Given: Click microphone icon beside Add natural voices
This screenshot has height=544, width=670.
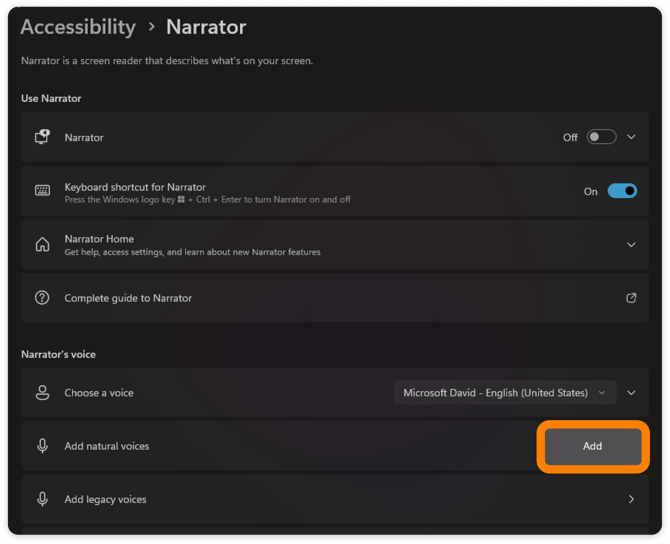Looking at the screenshot, I should click(42, 446).
